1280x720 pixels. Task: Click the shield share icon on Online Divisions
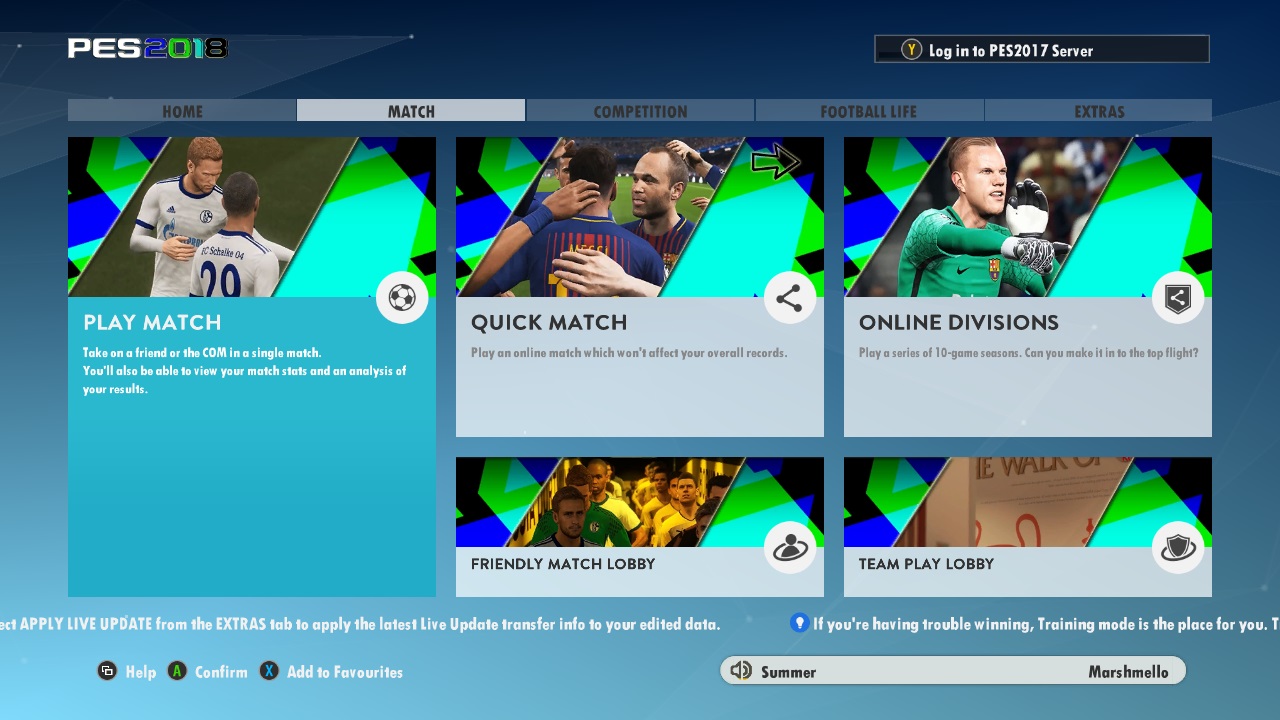tap(1177, 298)
